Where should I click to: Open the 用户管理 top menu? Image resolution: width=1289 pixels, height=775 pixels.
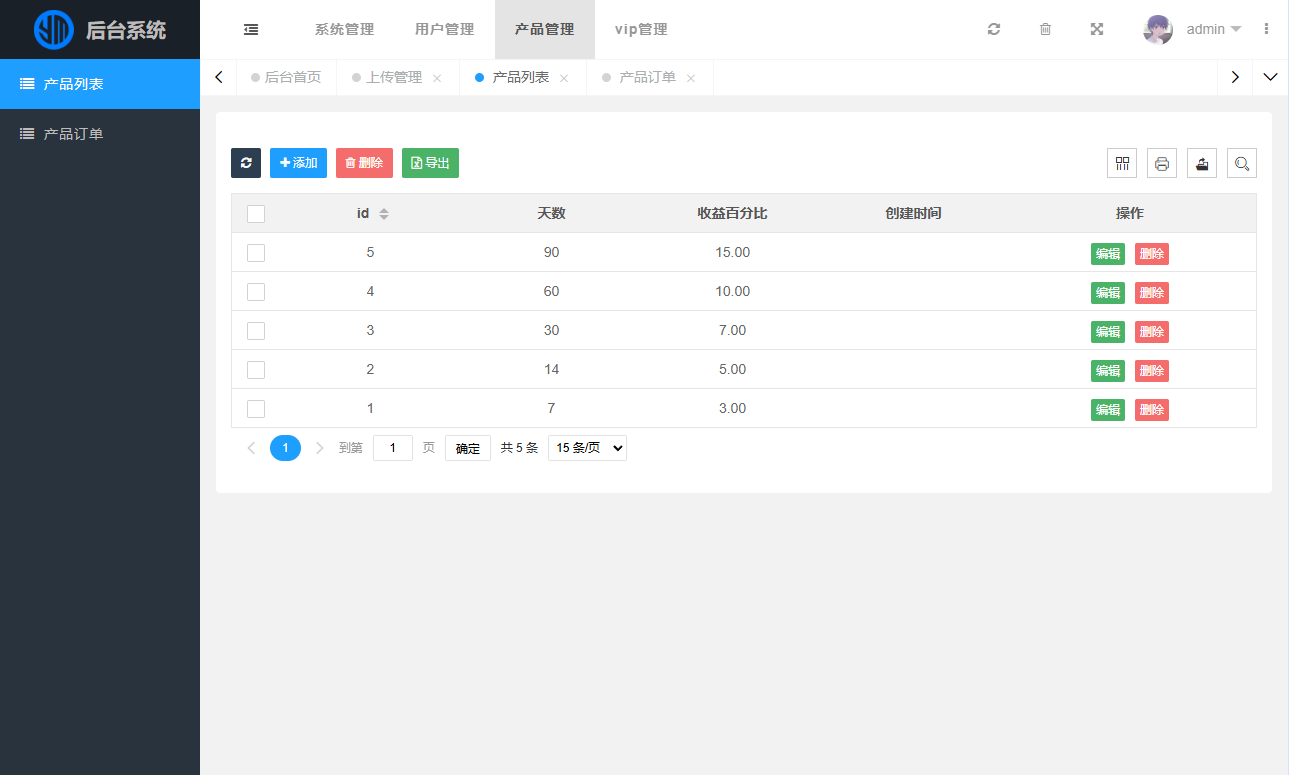(444, 30)
